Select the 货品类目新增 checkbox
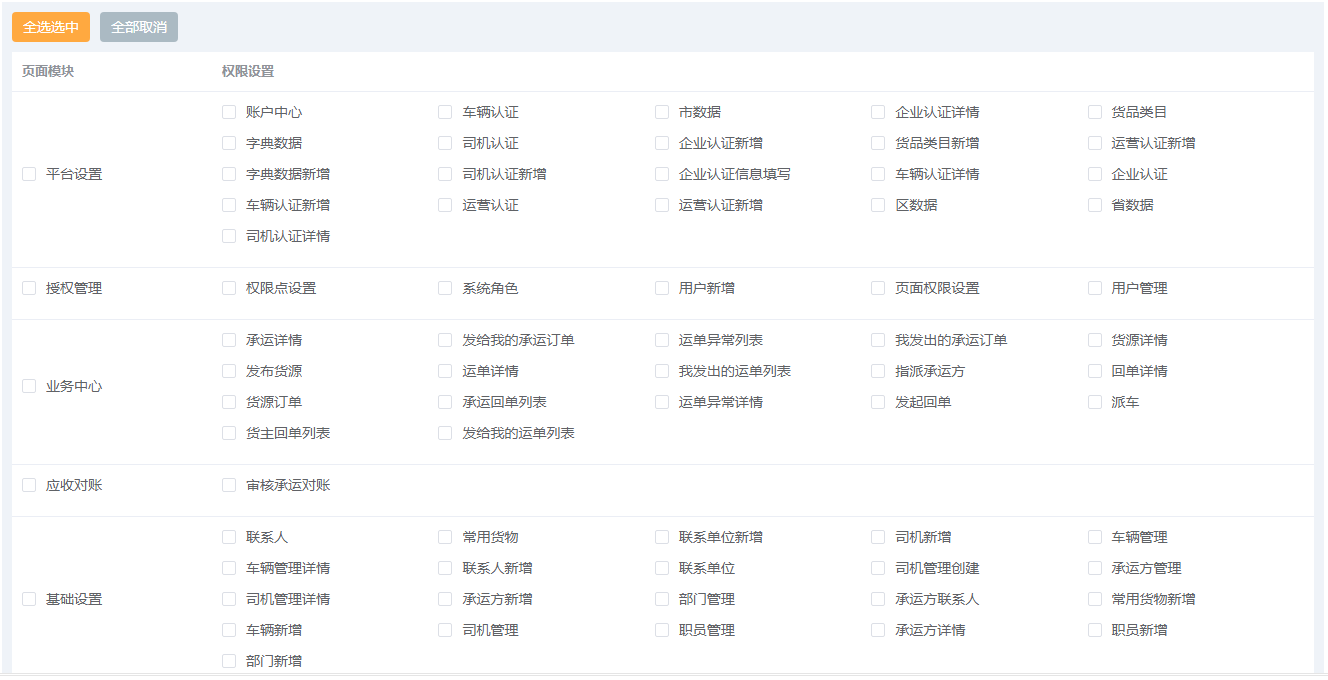1328x680 pixels. pyautogui.click(x=878, y=143)
